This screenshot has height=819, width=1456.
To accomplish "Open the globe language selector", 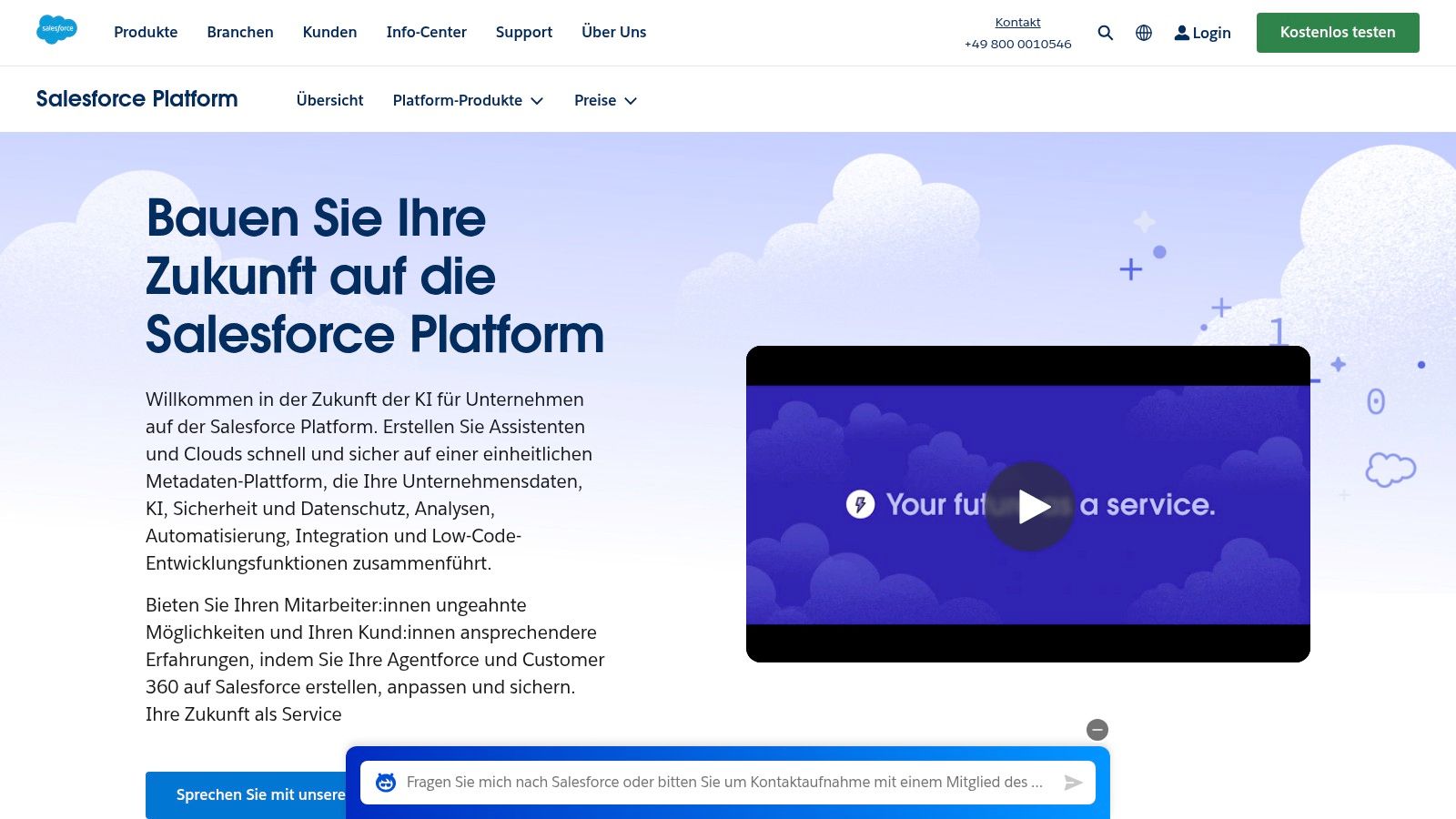I will (1144, 33).
